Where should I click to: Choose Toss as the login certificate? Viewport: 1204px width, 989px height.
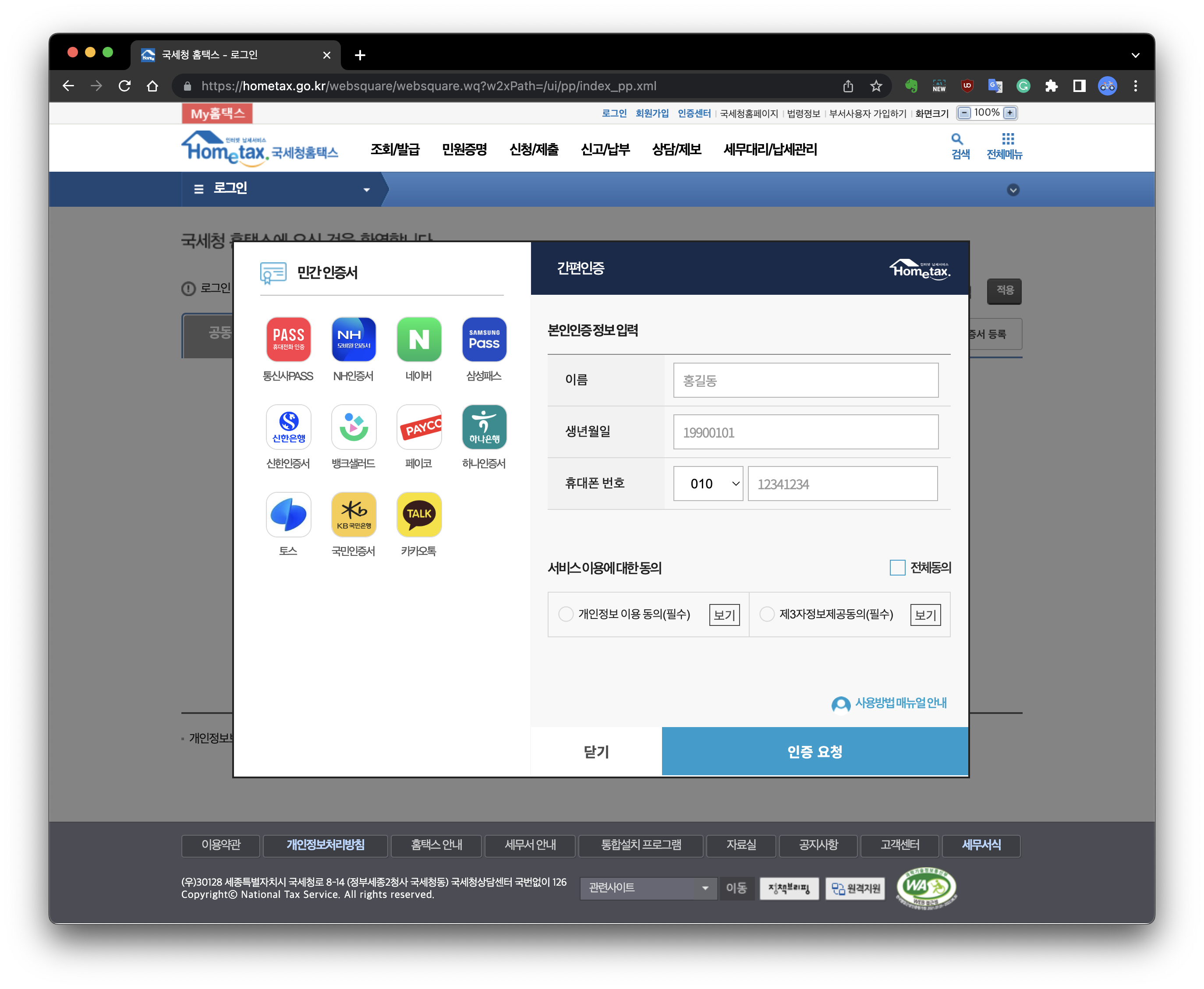pyautogui.click(x=288, y=514)
